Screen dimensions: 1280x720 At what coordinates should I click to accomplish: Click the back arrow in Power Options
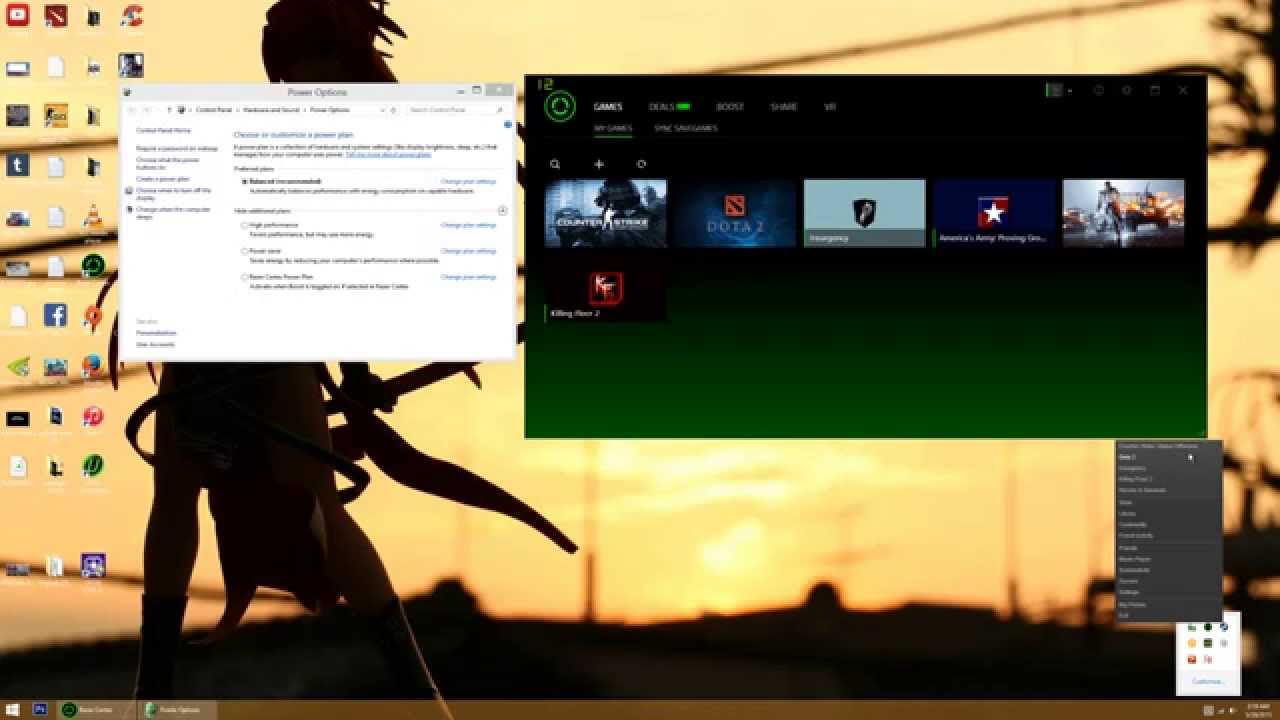coord(132,109)
